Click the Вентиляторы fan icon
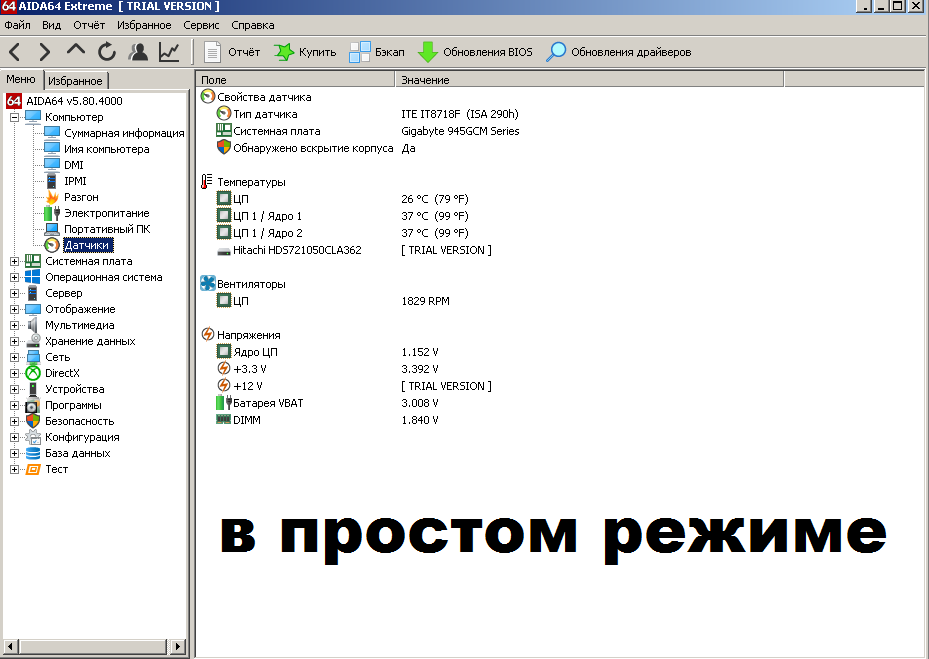The width and height of the screenshot is (929, 659). [207, 283]
